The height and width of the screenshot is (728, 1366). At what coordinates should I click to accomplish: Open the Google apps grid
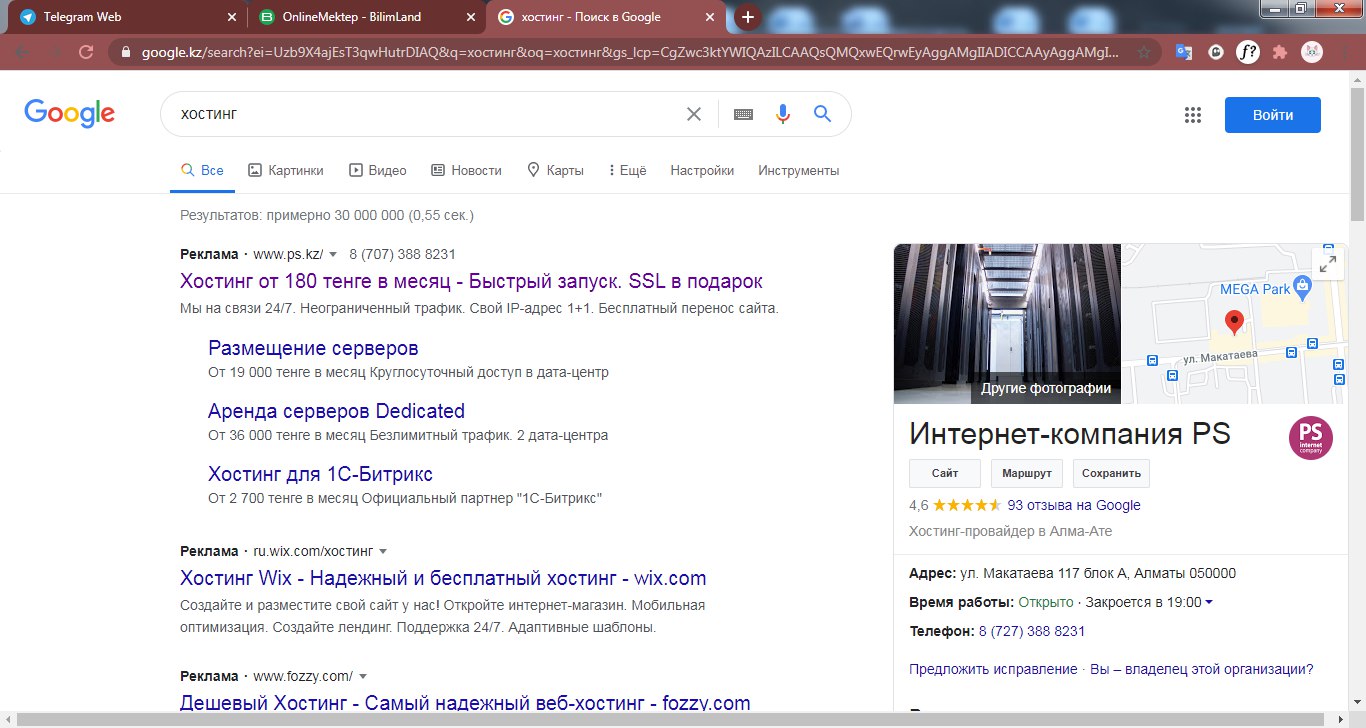point(1192,115)
